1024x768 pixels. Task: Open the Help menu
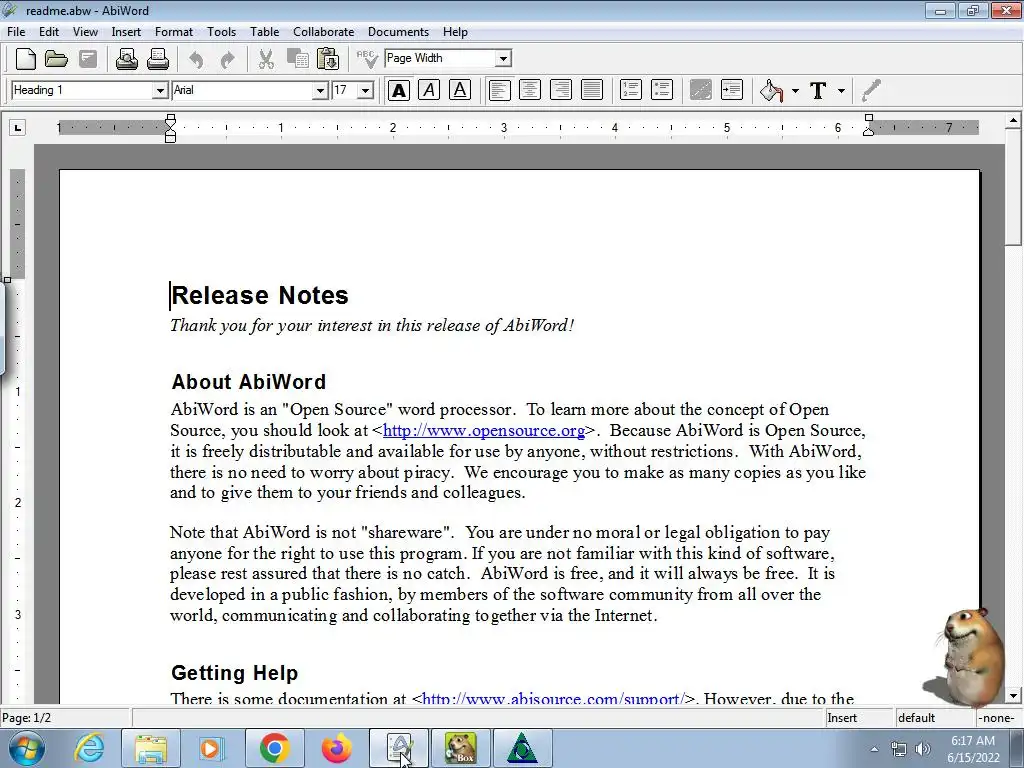click(x=455, y=32)
